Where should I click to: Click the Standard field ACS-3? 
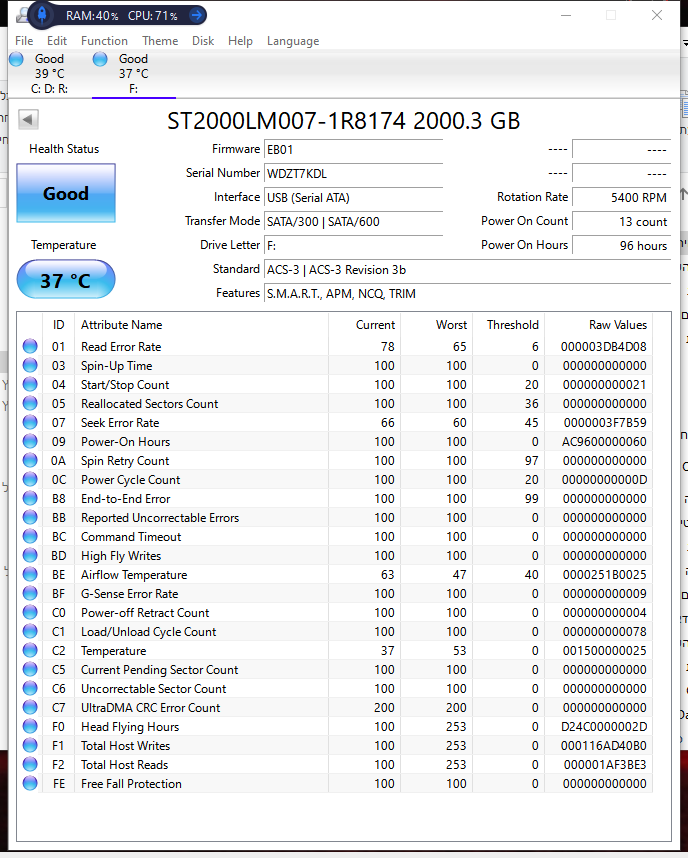point(467,270)
